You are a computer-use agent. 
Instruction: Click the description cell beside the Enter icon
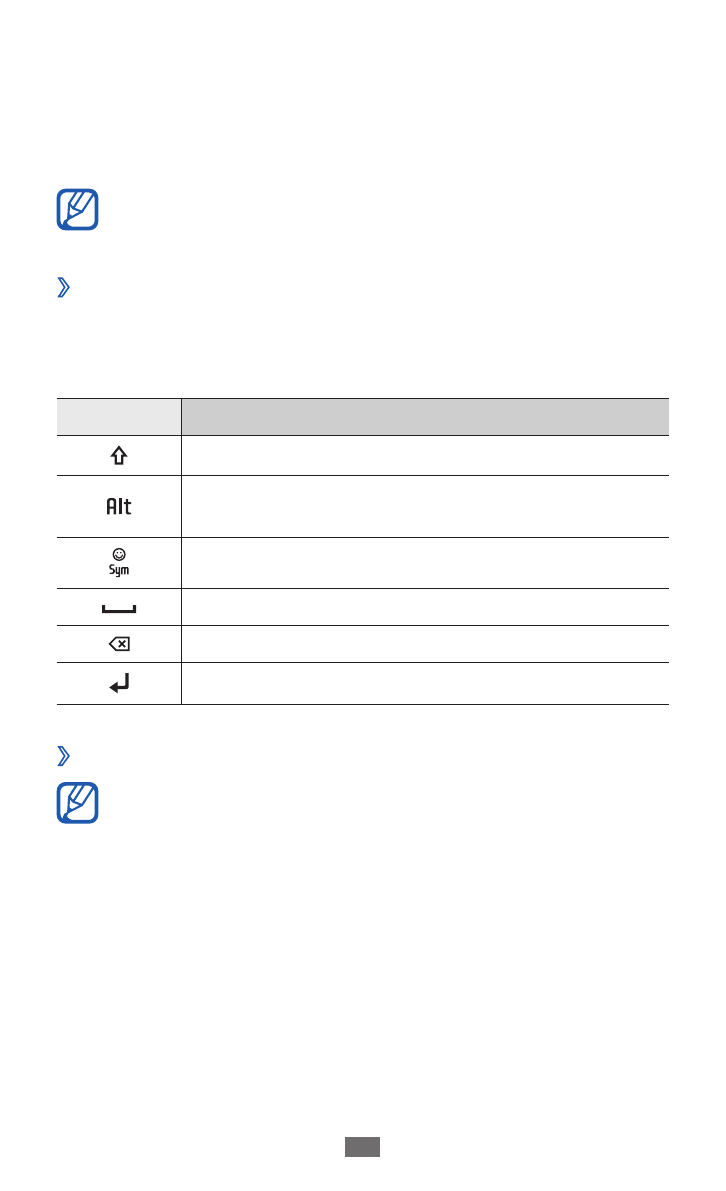(425, 684)
